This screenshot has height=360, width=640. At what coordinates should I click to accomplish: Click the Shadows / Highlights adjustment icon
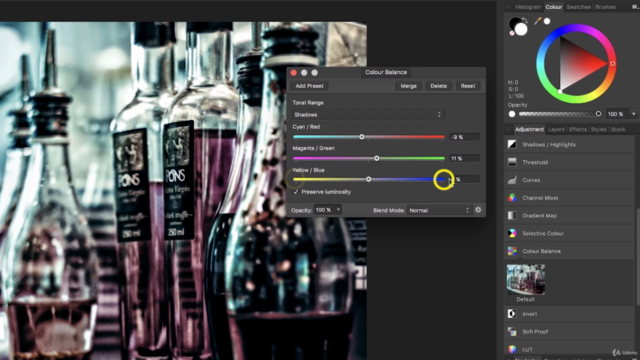tap(512, 144)
